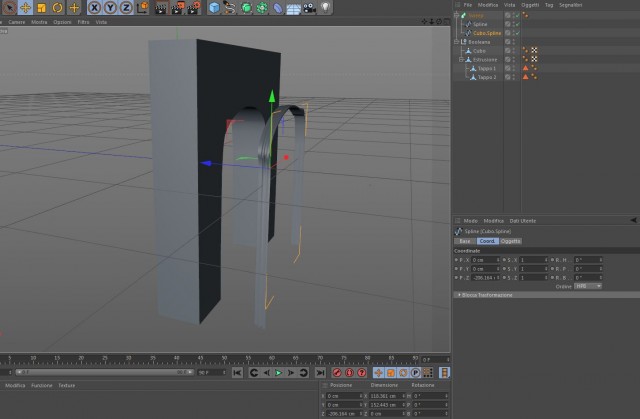
Task: Add a Light object
Action: coord(325,7)
